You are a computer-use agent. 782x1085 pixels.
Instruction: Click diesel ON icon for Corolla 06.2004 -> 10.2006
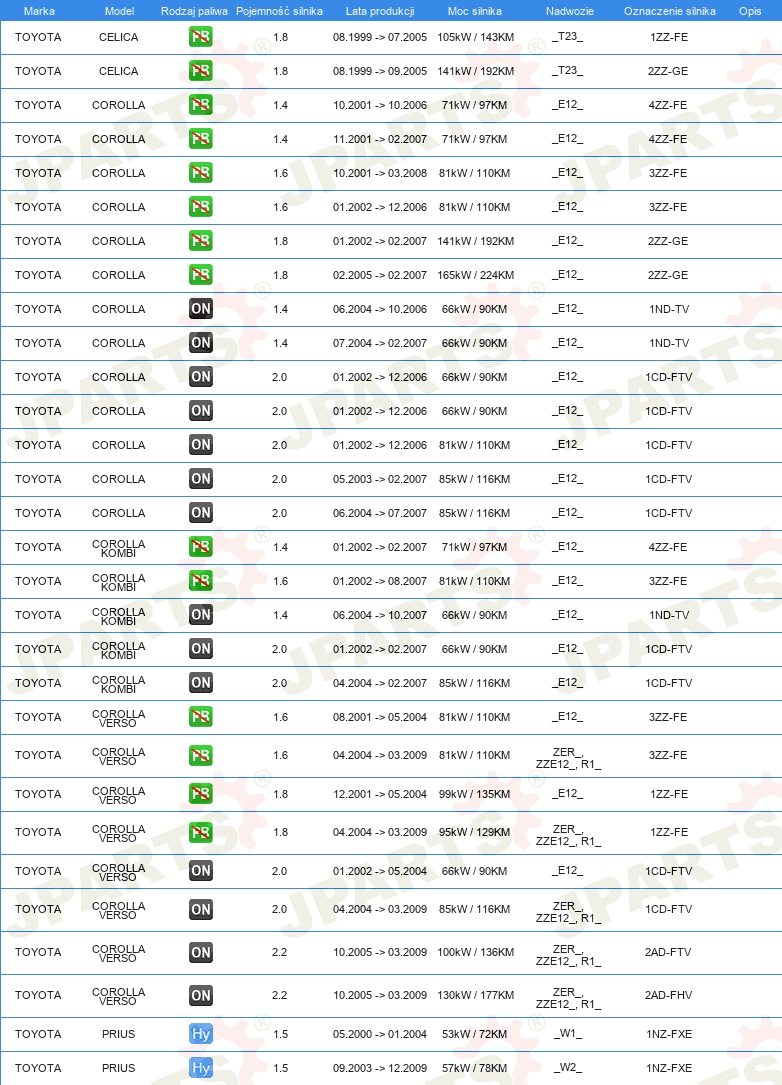click(x=201, y=309)
